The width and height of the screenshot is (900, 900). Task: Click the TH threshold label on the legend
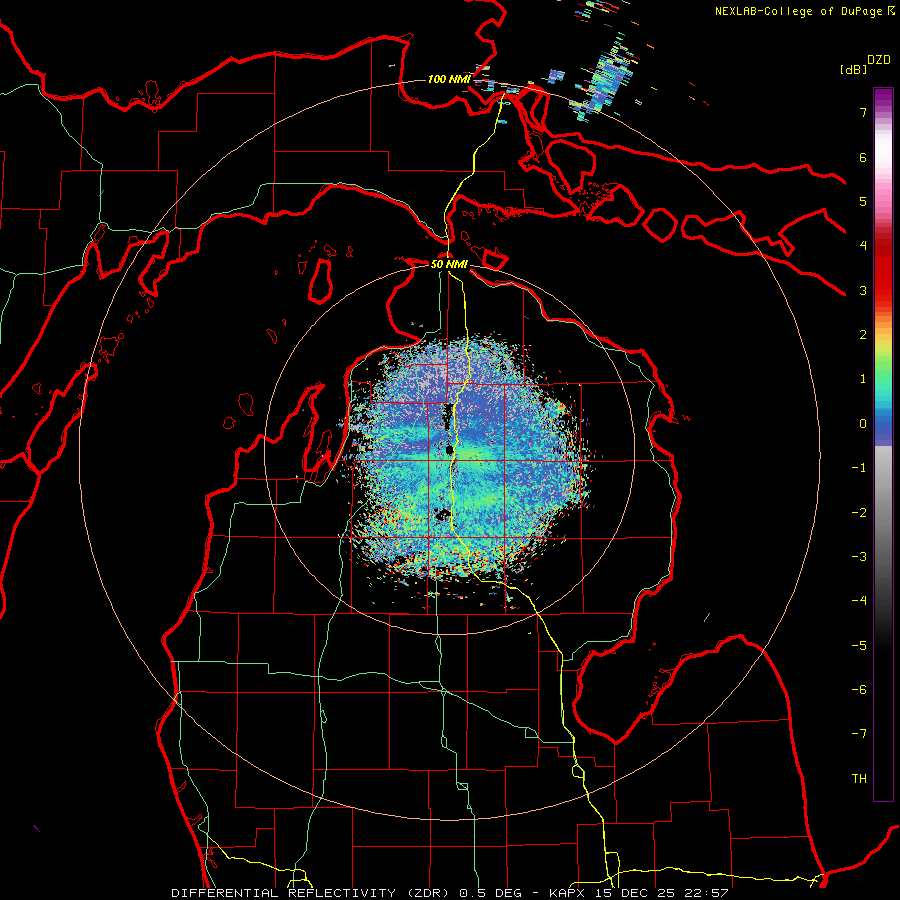tap(859, 779)
